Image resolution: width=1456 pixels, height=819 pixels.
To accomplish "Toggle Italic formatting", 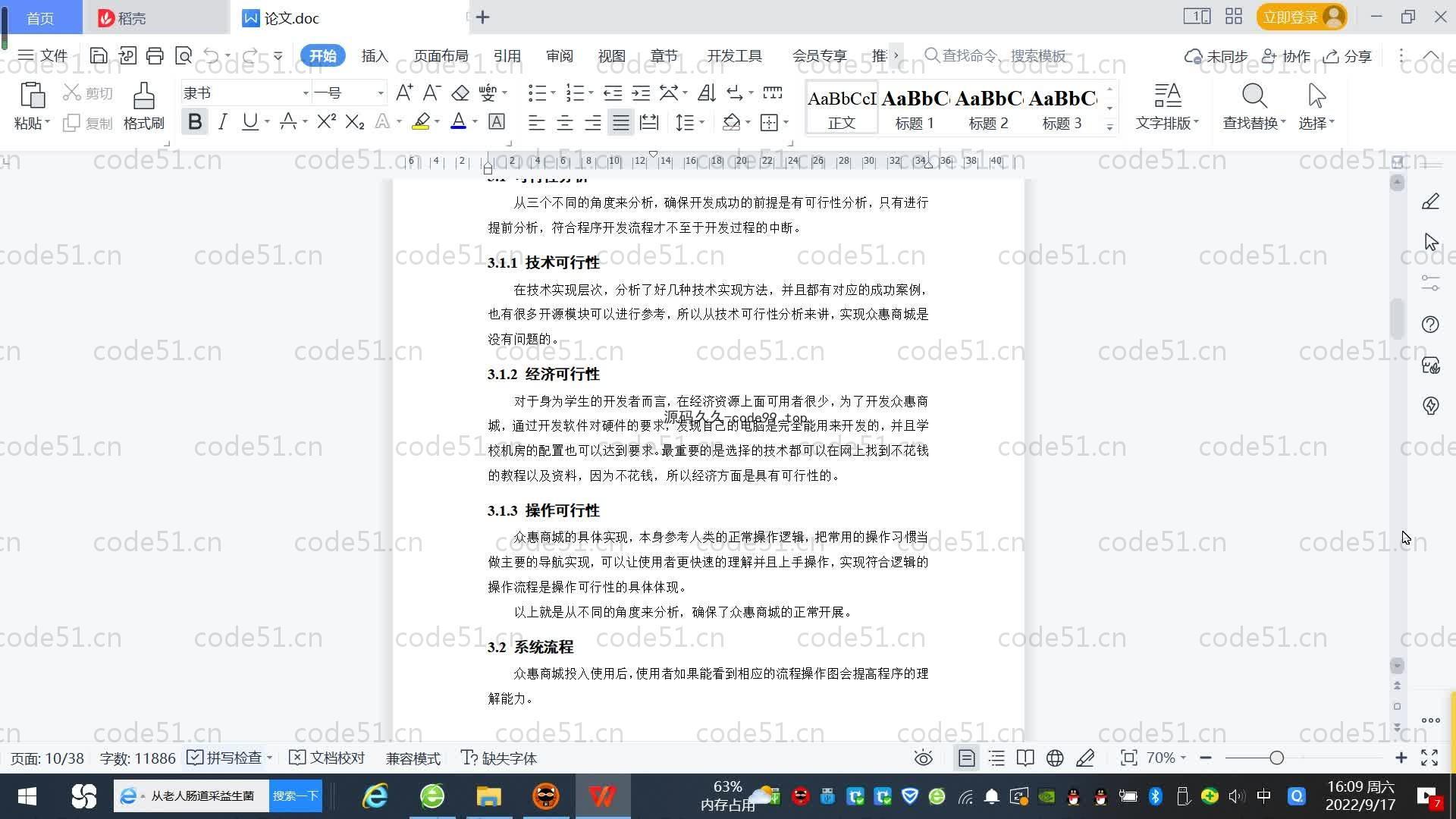I will tap(222, 121).
